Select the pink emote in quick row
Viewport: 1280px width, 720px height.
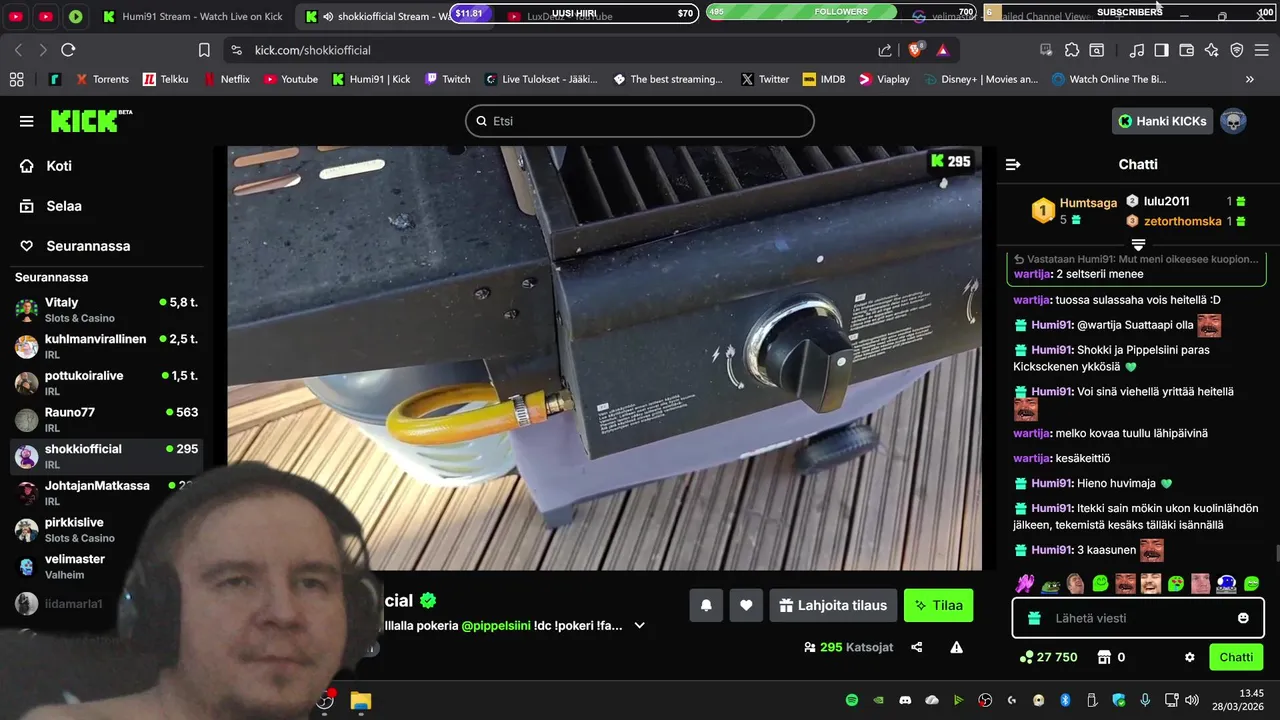(x=1024, y=583)
